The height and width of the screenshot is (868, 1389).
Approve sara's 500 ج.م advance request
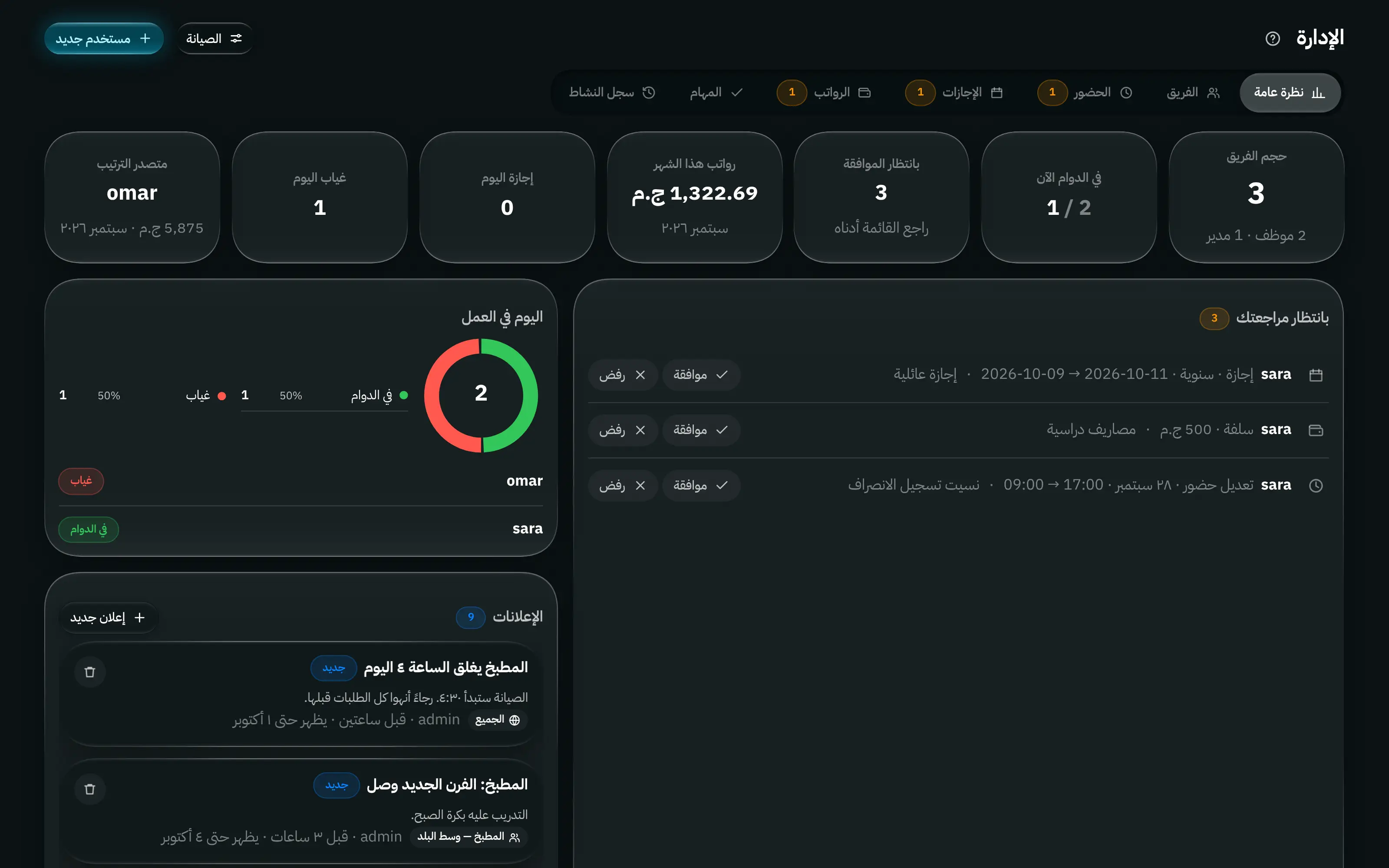700,430
